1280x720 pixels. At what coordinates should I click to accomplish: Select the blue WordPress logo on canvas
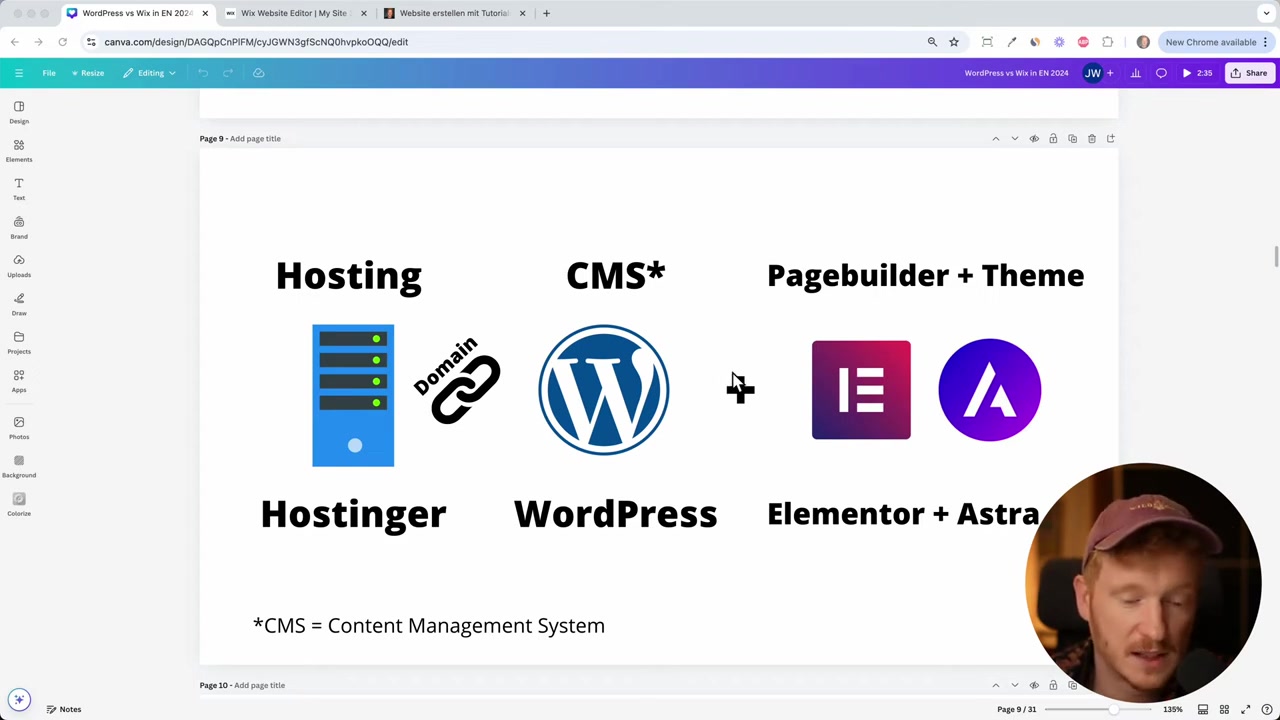[604, 390]
